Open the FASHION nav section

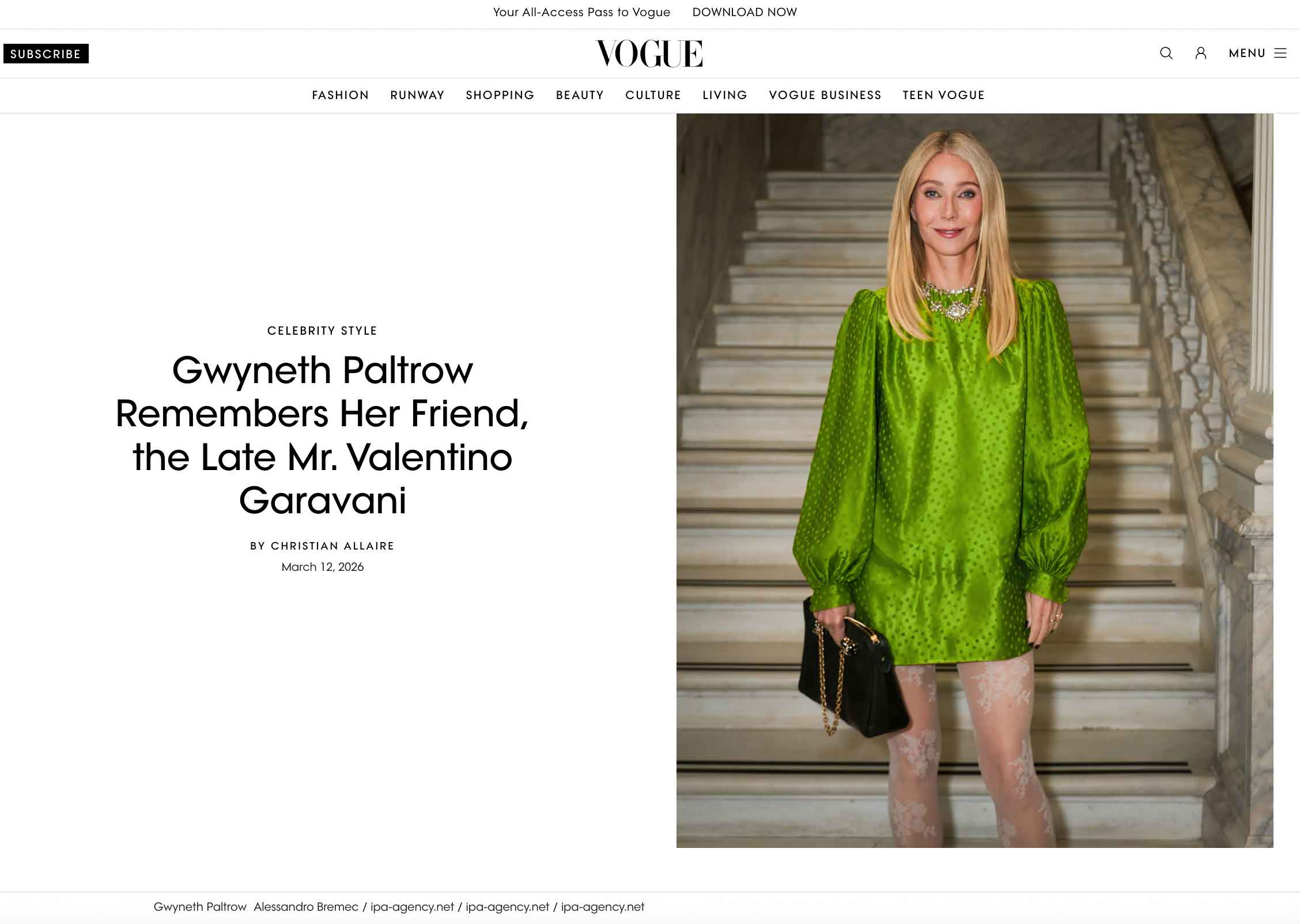click(341, 95)
